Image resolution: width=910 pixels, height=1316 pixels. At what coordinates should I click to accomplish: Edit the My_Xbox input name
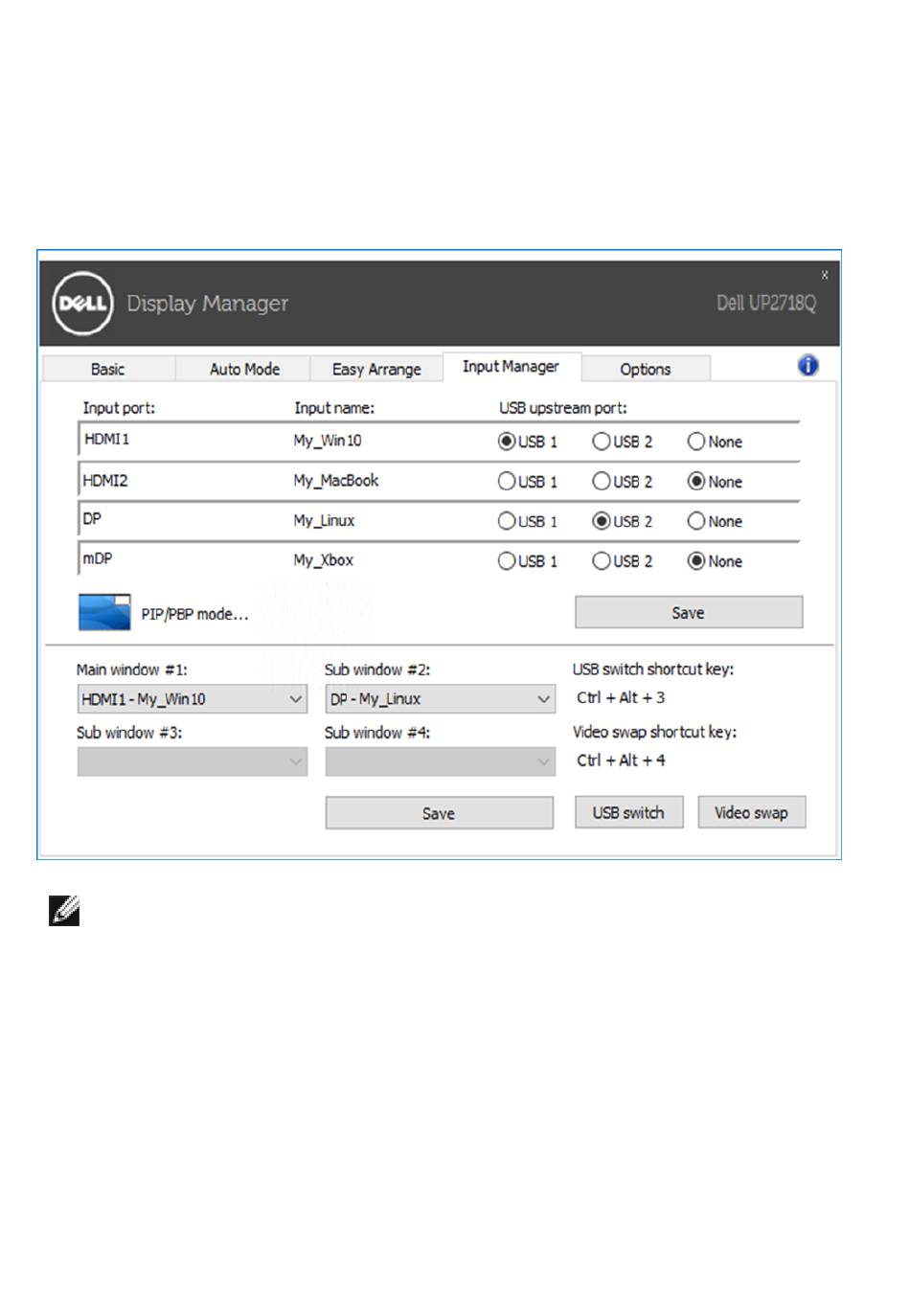pos(323,560)
